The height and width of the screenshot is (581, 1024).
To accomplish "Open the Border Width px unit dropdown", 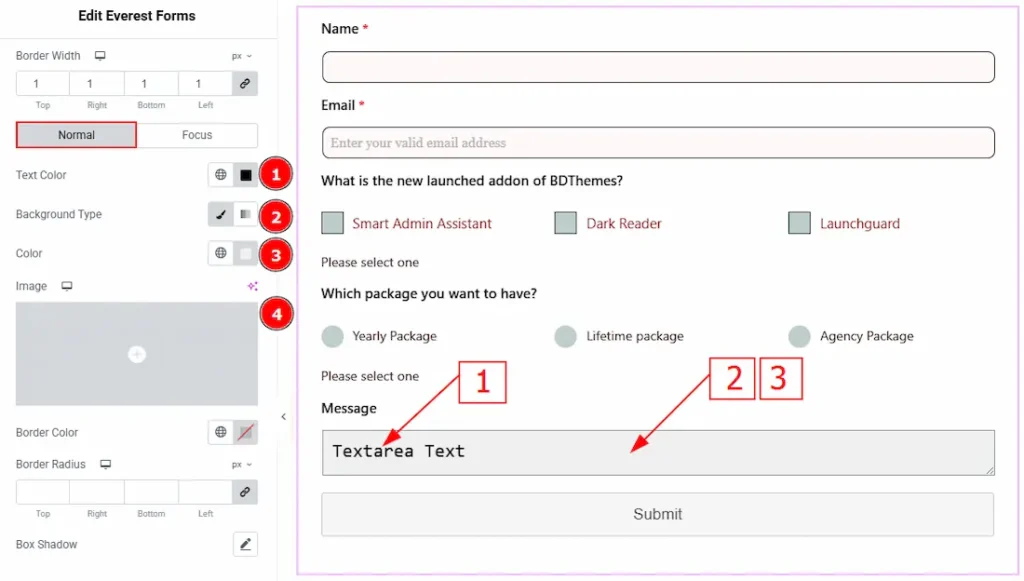I will coord(242,56).
